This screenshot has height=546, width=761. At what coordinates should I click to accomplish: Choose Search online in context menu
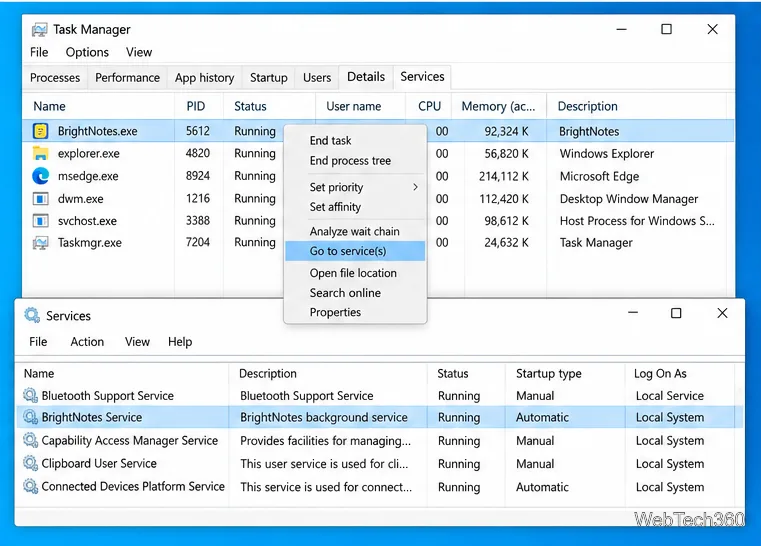346,293
